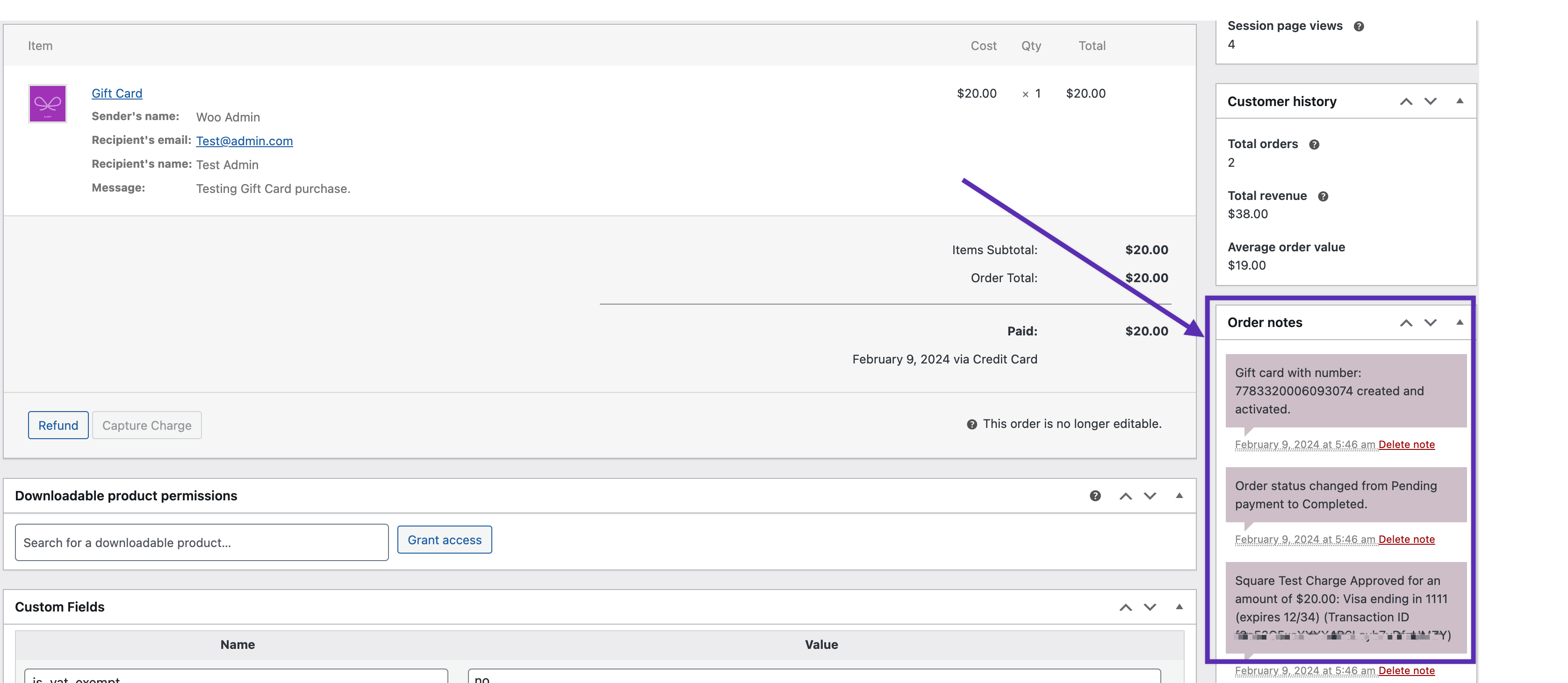
Task: Click the Gift Card product thumbnail
Action: 48,103
